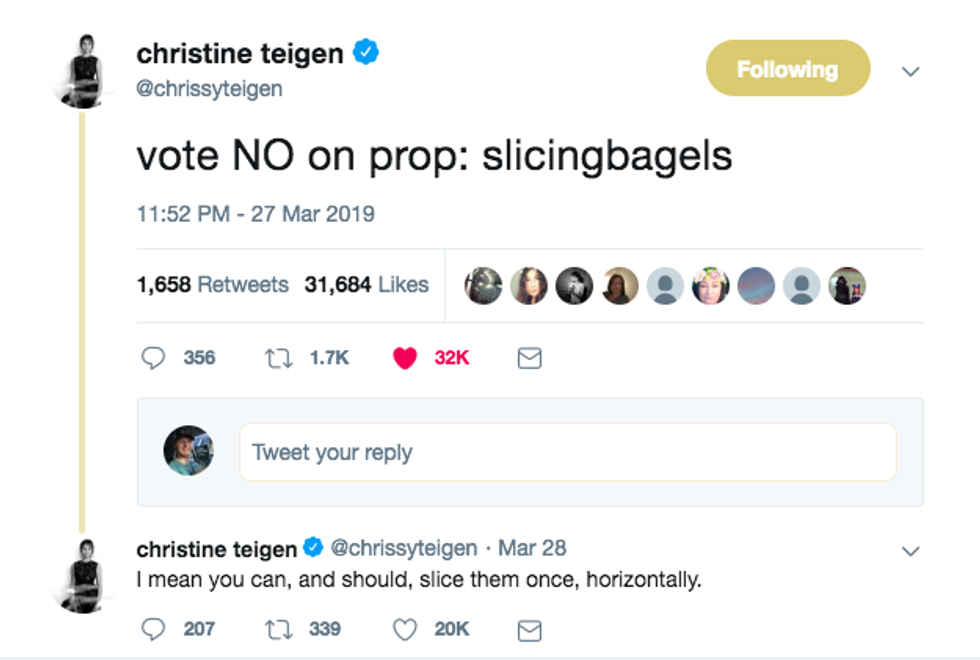Click the blue verified badge in the main header

[x=367, y=52]
